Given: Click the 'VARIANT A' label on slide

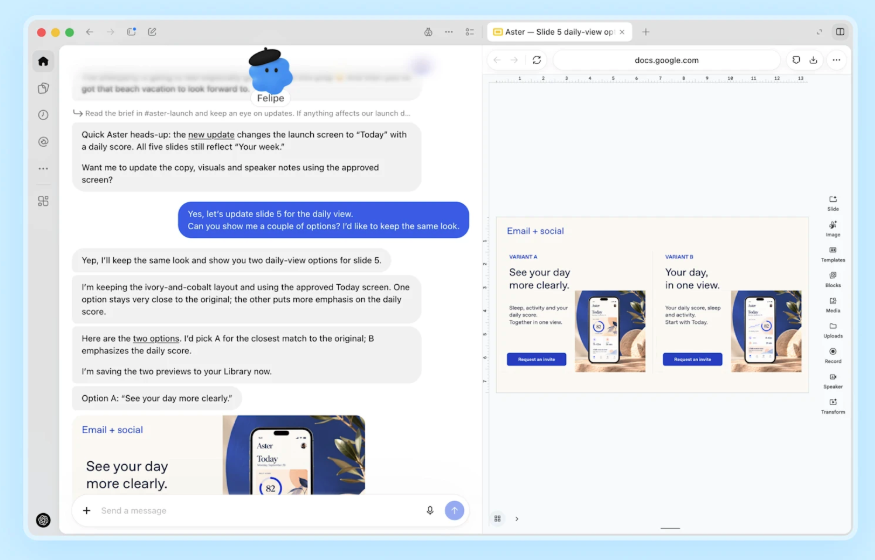Looking at the screenshot, I should coord(523,257).
